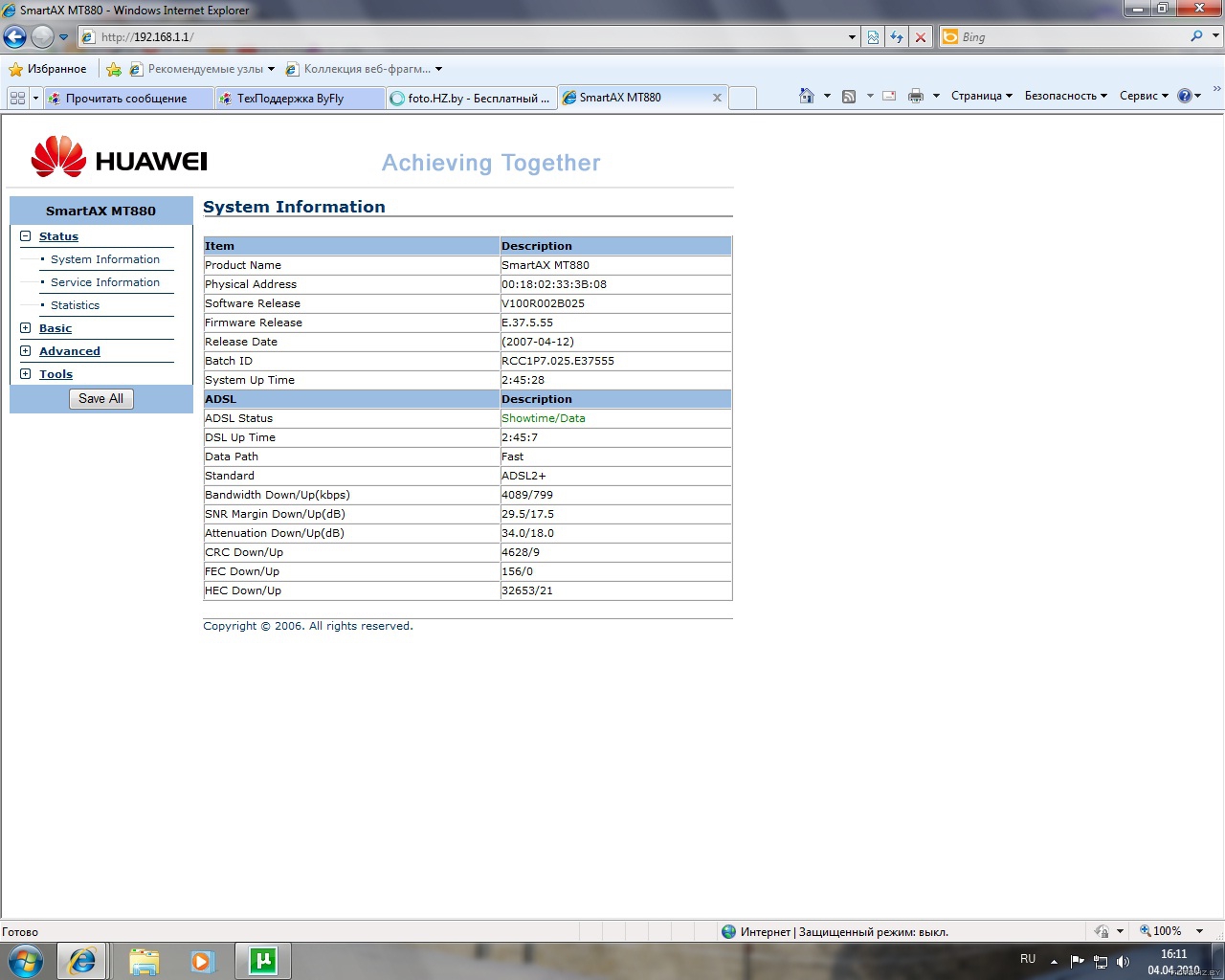Click the Read Mail envelope icon

[x=889, y=96]
